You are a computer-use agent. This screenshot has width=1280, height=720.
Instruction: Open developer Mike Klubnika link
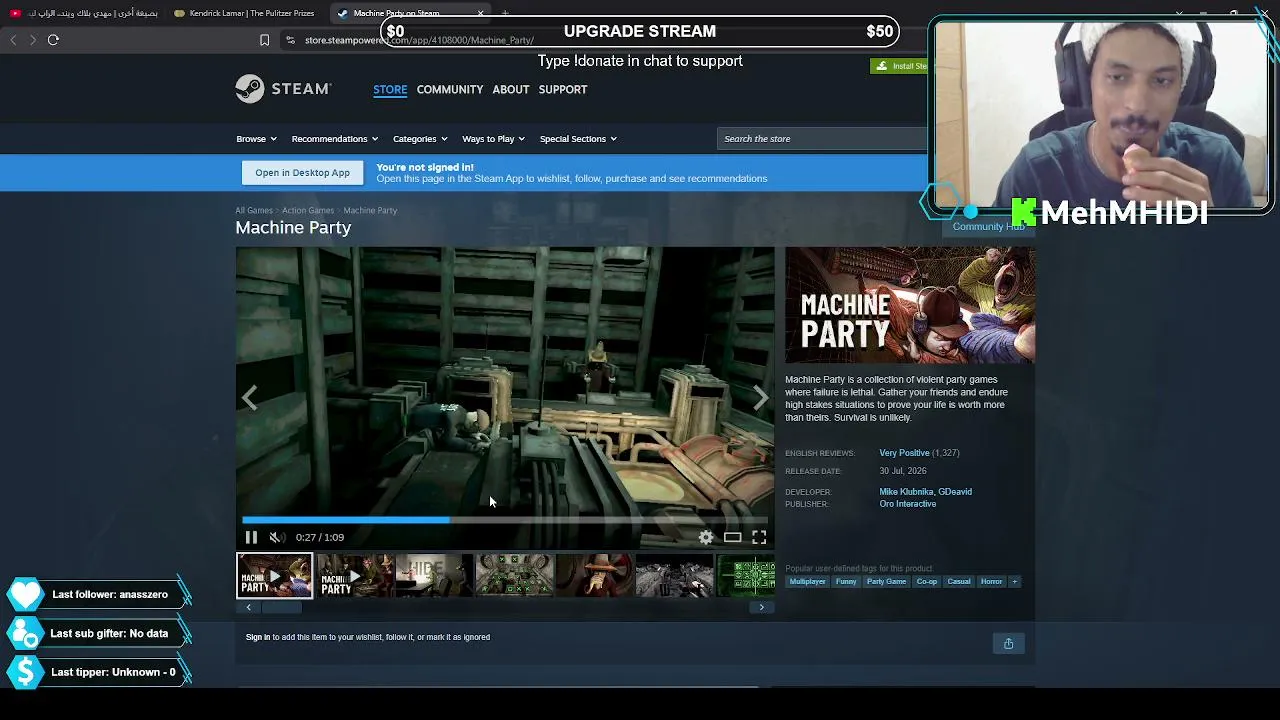point(906,492)
